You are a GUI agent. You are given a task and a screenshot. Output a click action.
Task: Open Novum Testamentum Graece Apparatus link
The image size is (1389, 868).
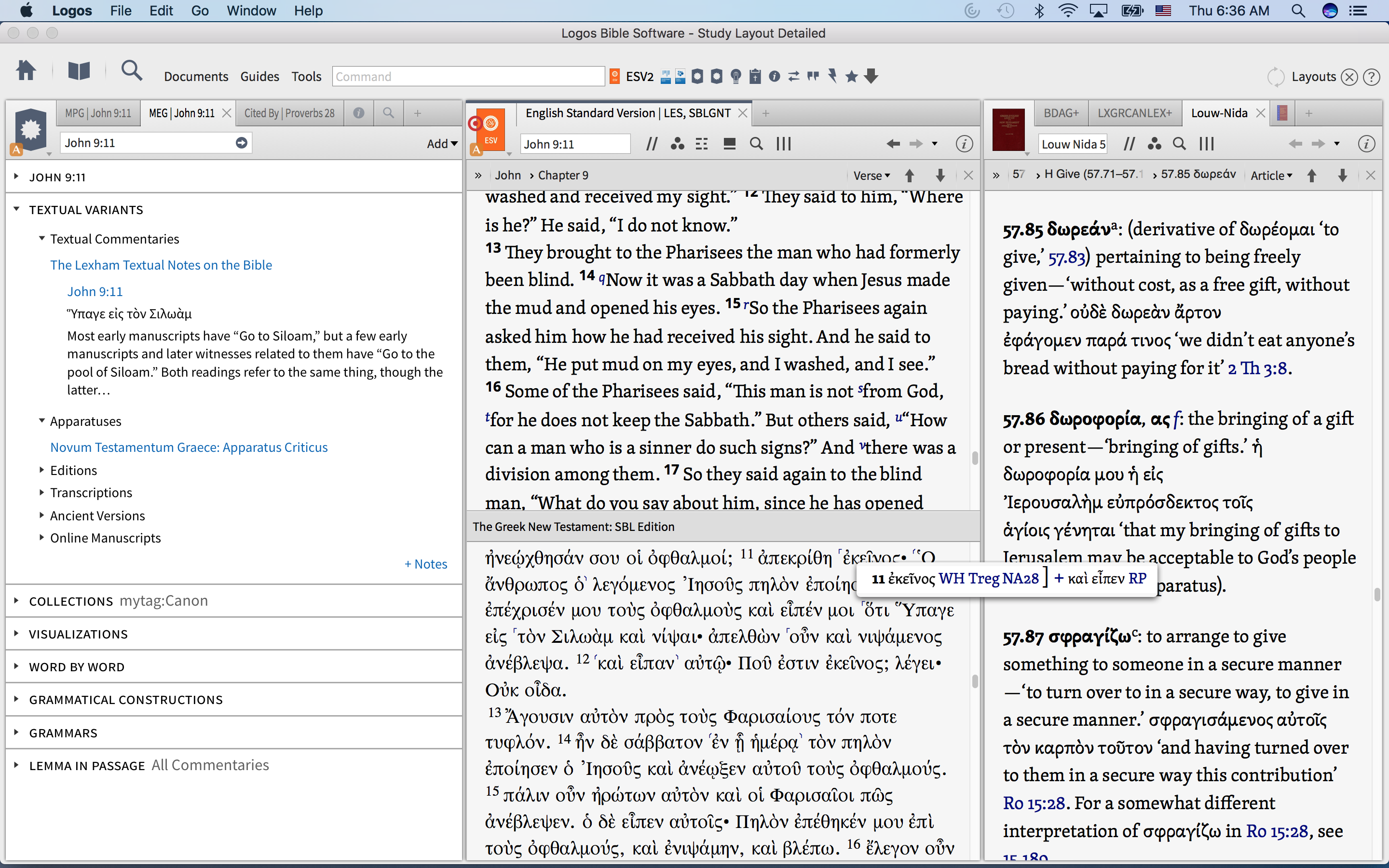(x=189, y=447)
